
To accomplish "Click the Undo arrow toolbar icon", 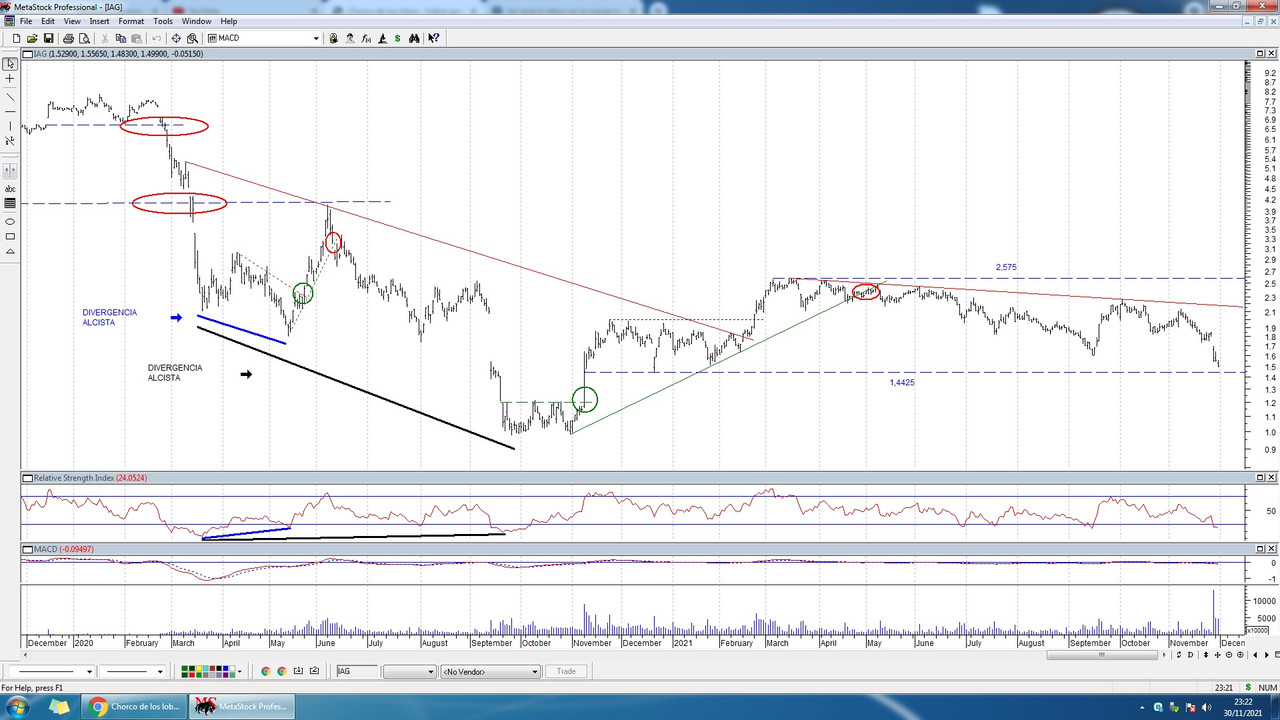I will tap(156, 38).
